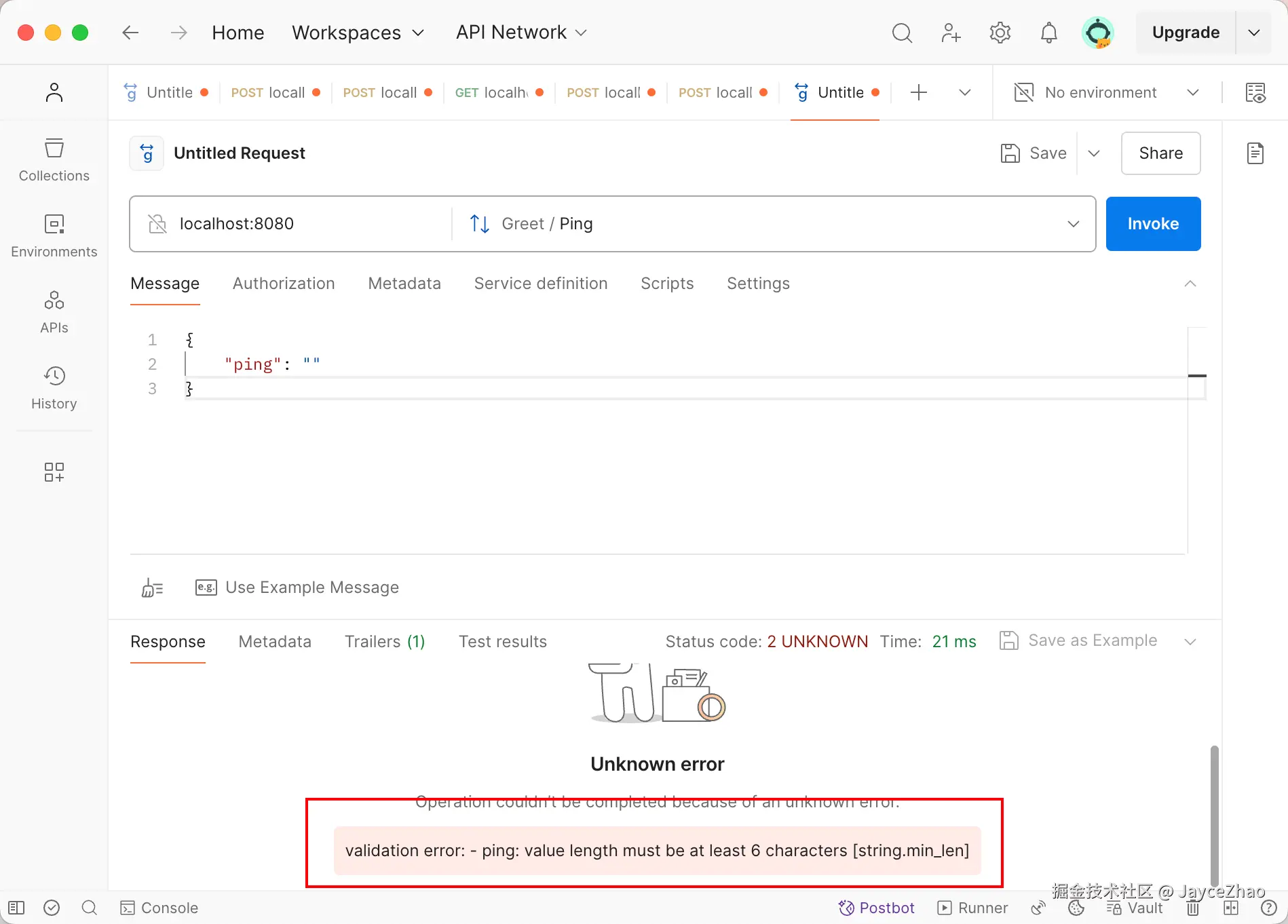Click the Share button
The image size is (1288, 924).
tap(1160, 153)
